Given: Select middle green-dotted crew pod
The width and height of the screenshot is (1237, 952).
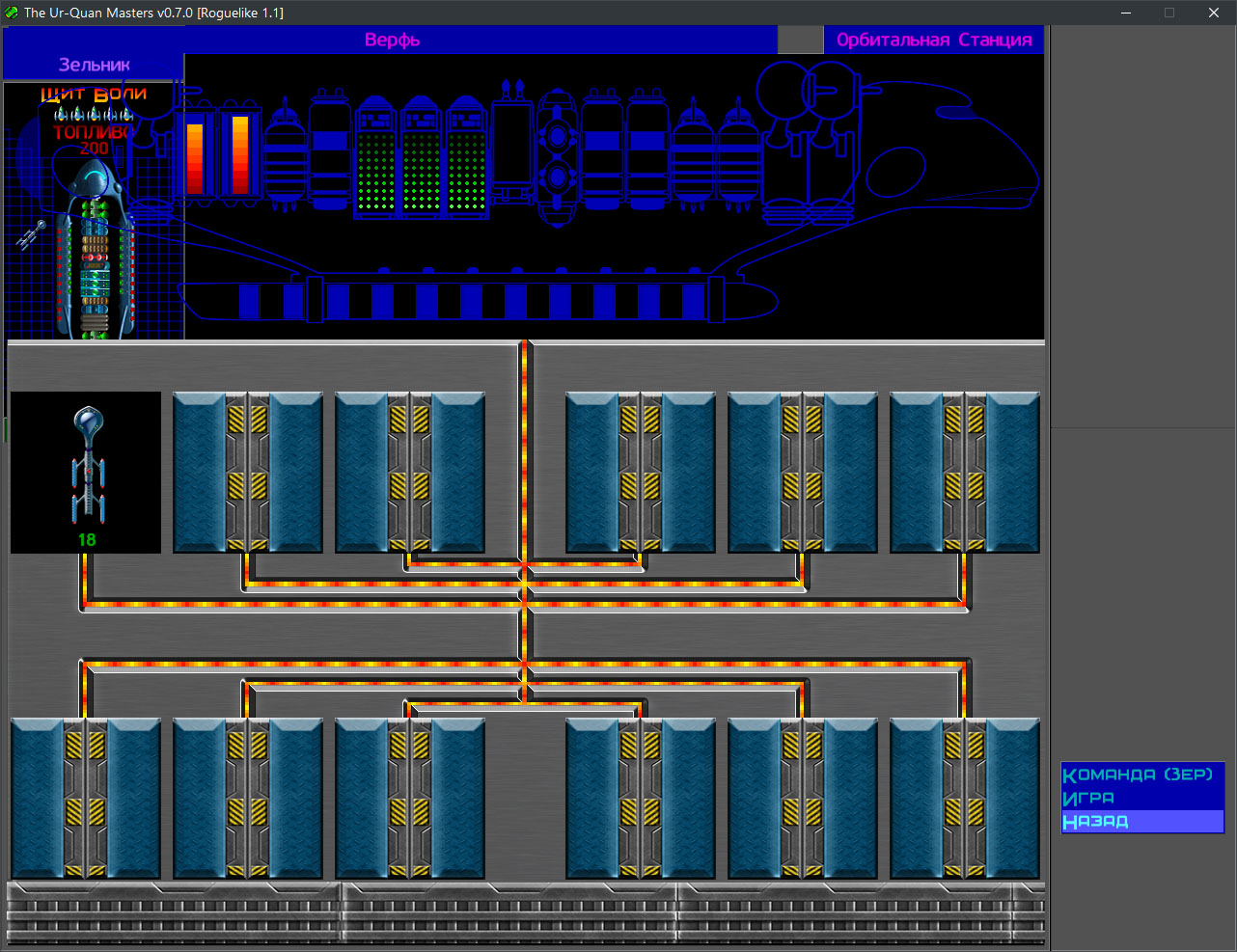Looking at the screenshot, I should 421,156.
